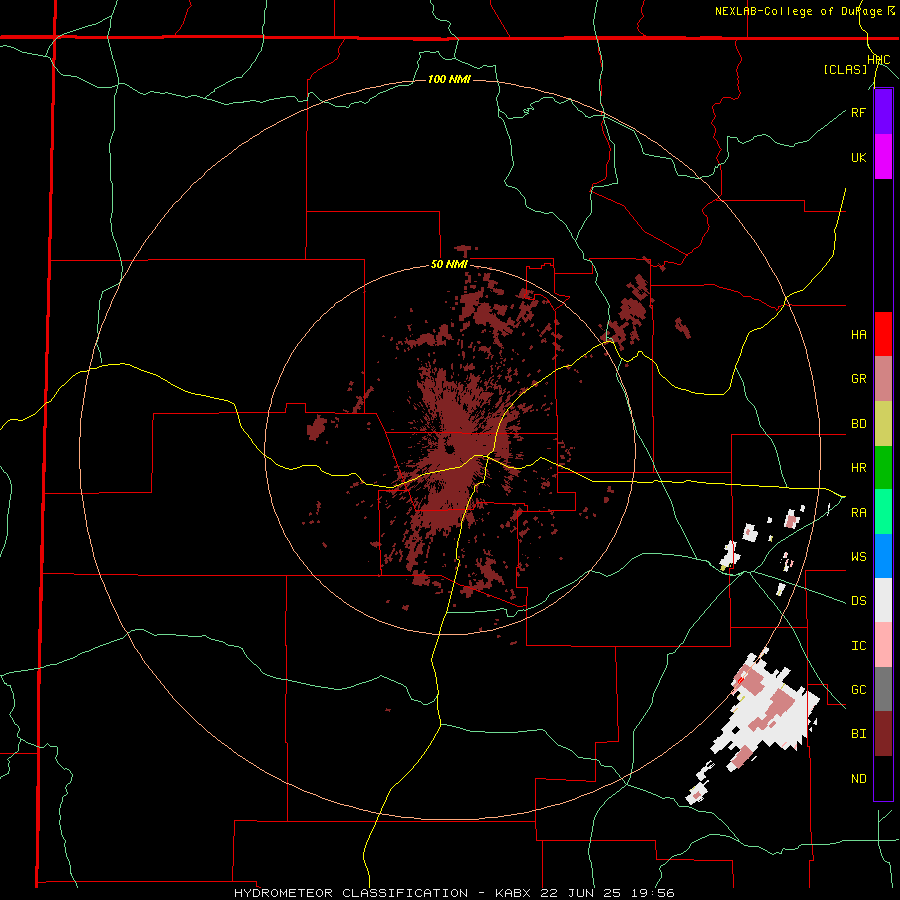Screen dimensions: 900x900
Task: Select the "GC" legend label
Action: coord(858,689)
